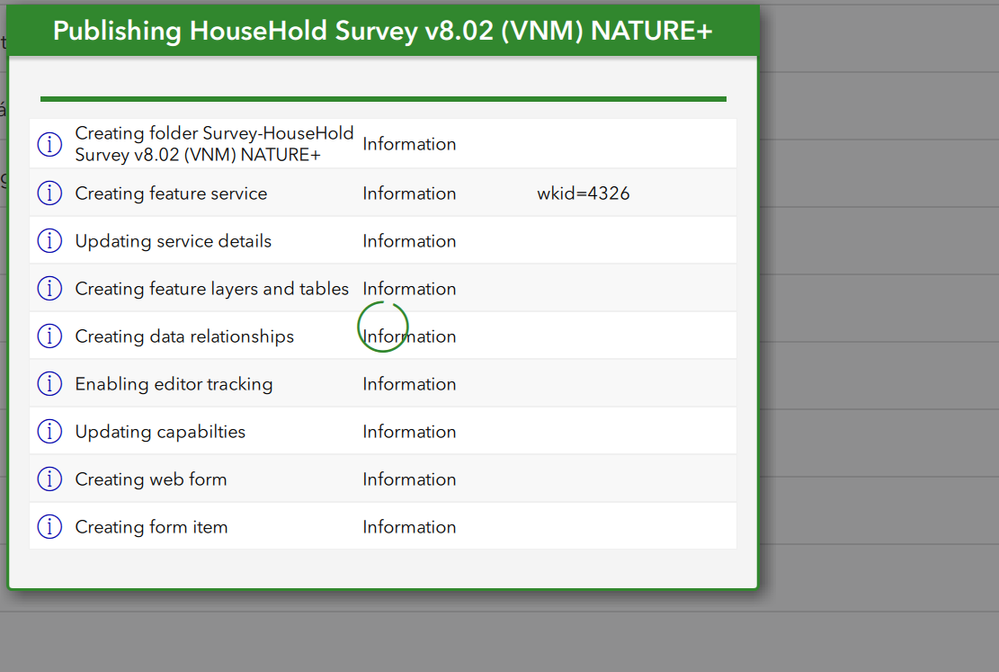This screenshot has width=999, height=672.
Task: Click Information label in Creating web form row
Action: [409, 480]
